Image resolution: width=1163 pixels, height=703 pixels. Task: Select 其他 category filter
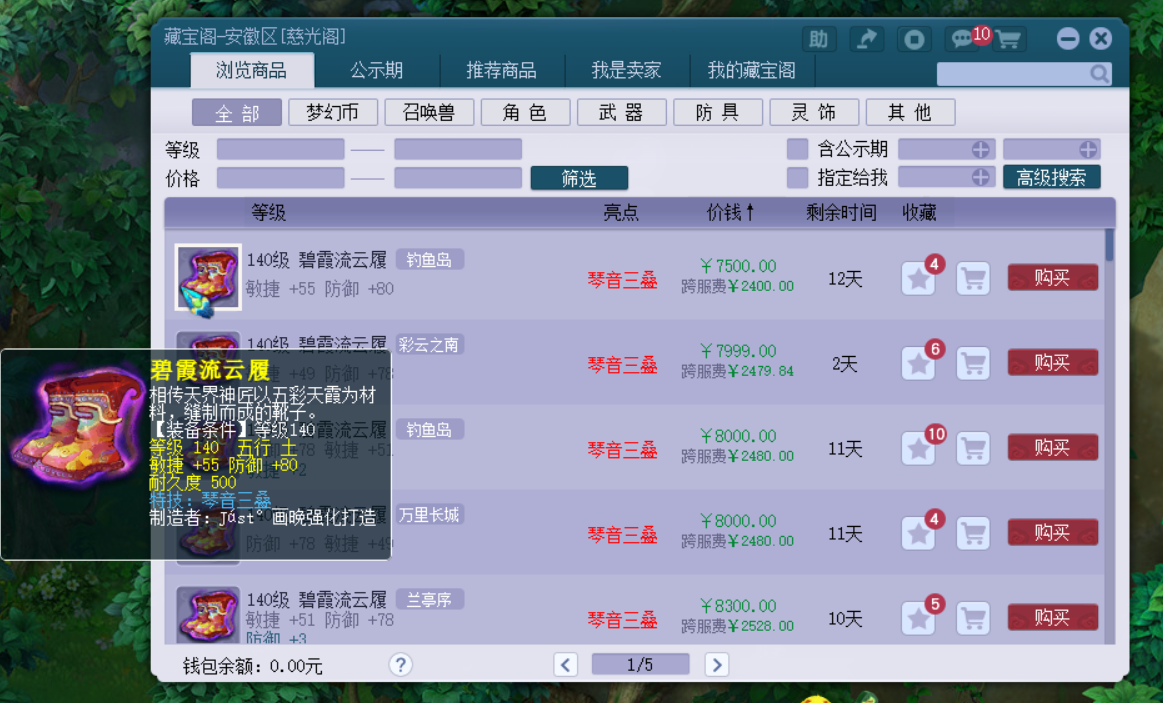[910, 113]
